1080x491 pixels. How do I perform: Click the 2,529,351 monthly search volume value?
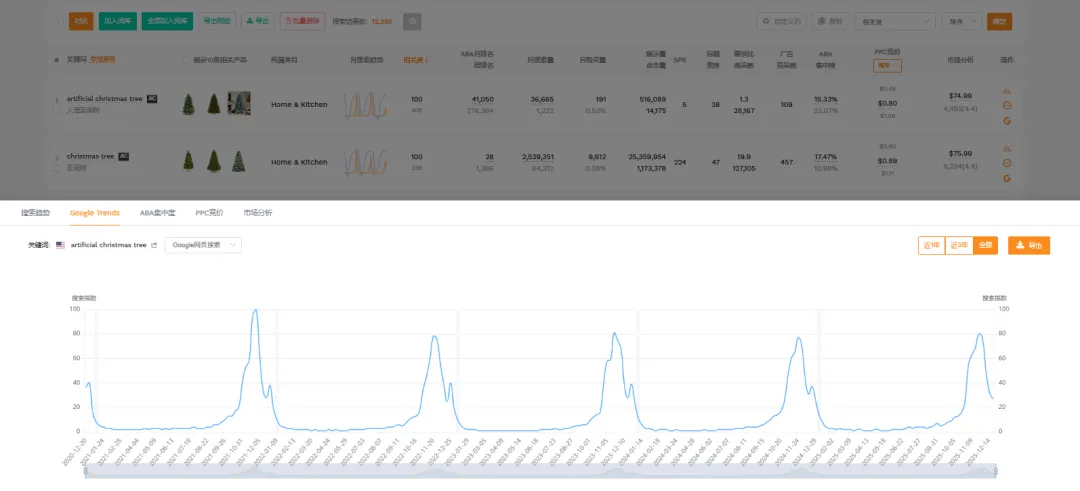(539, 157)
